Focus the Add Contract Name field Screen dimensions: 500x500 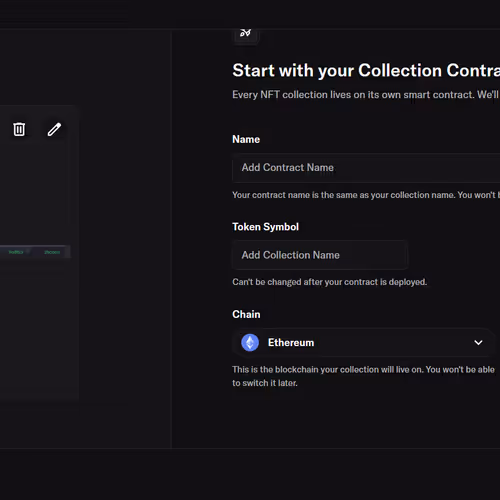366,168
